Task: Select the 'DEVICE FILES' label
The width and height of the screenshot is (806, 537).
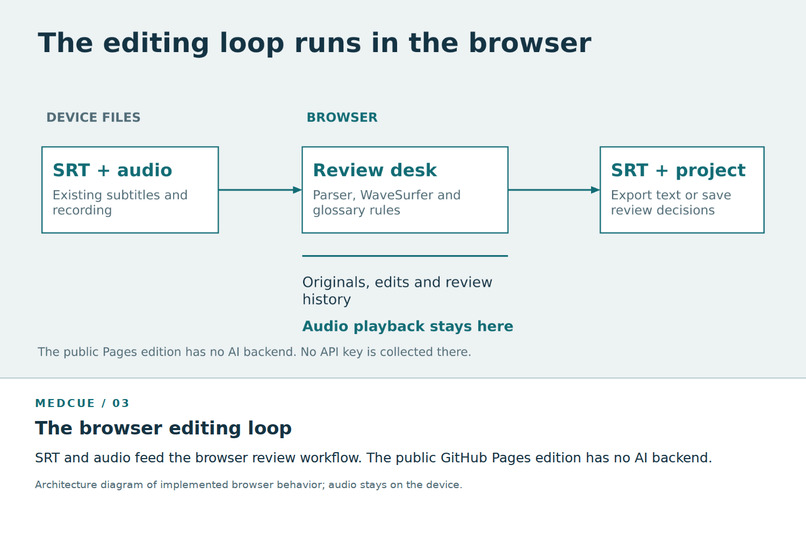Action: [x=93, y=117]
